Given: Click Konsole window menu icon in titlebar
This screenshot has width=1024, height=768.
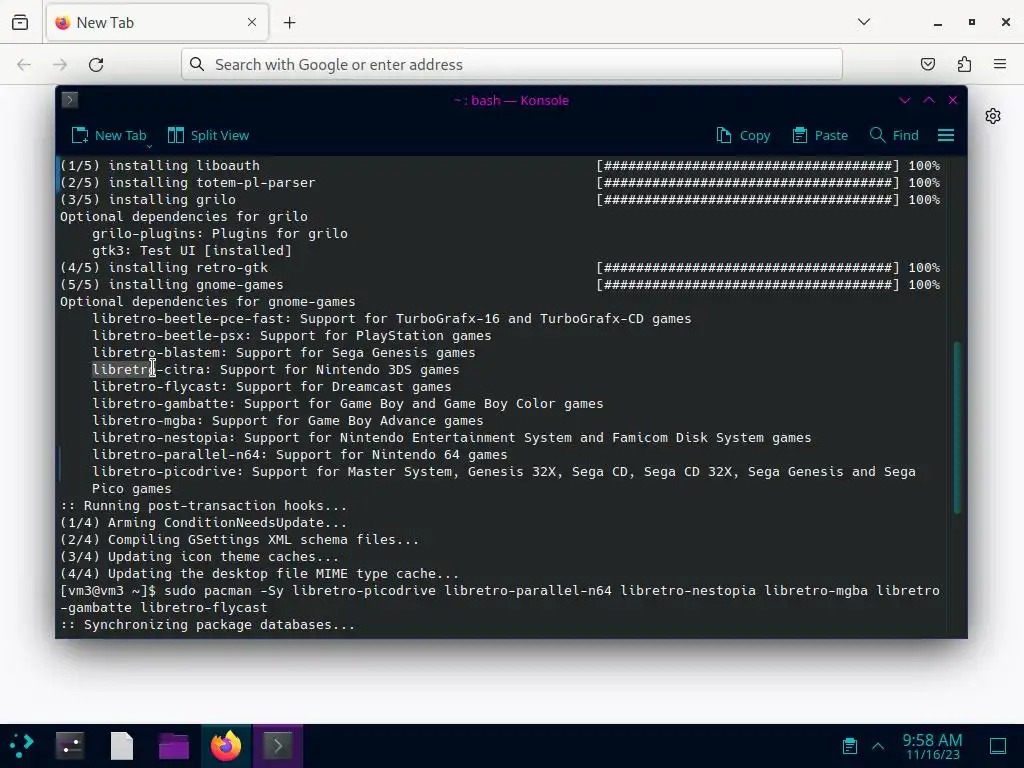Looking at the screenshot, I should point(70,100).
